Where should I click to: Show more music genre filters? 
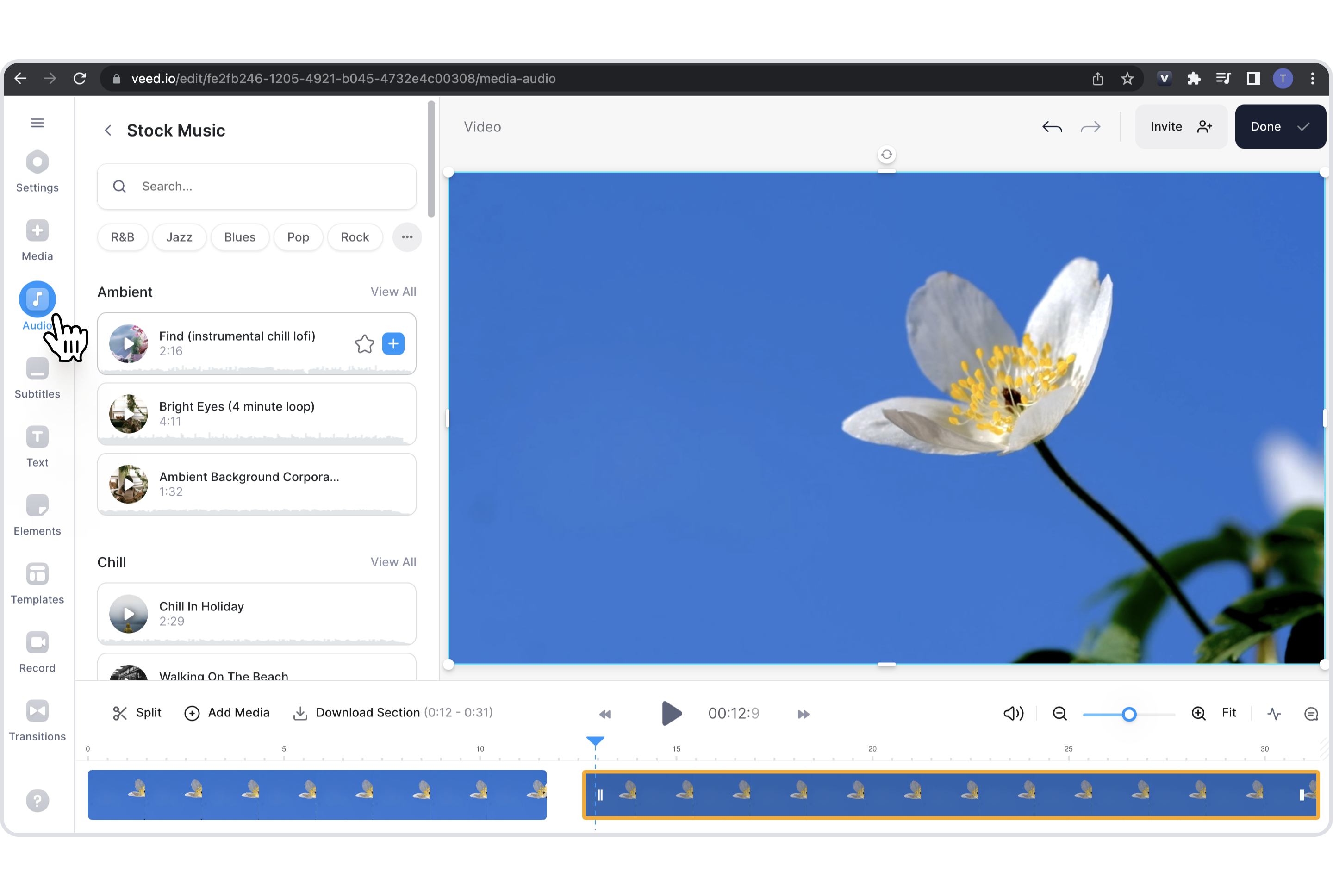pyautogui.click(x=407, y=237)
